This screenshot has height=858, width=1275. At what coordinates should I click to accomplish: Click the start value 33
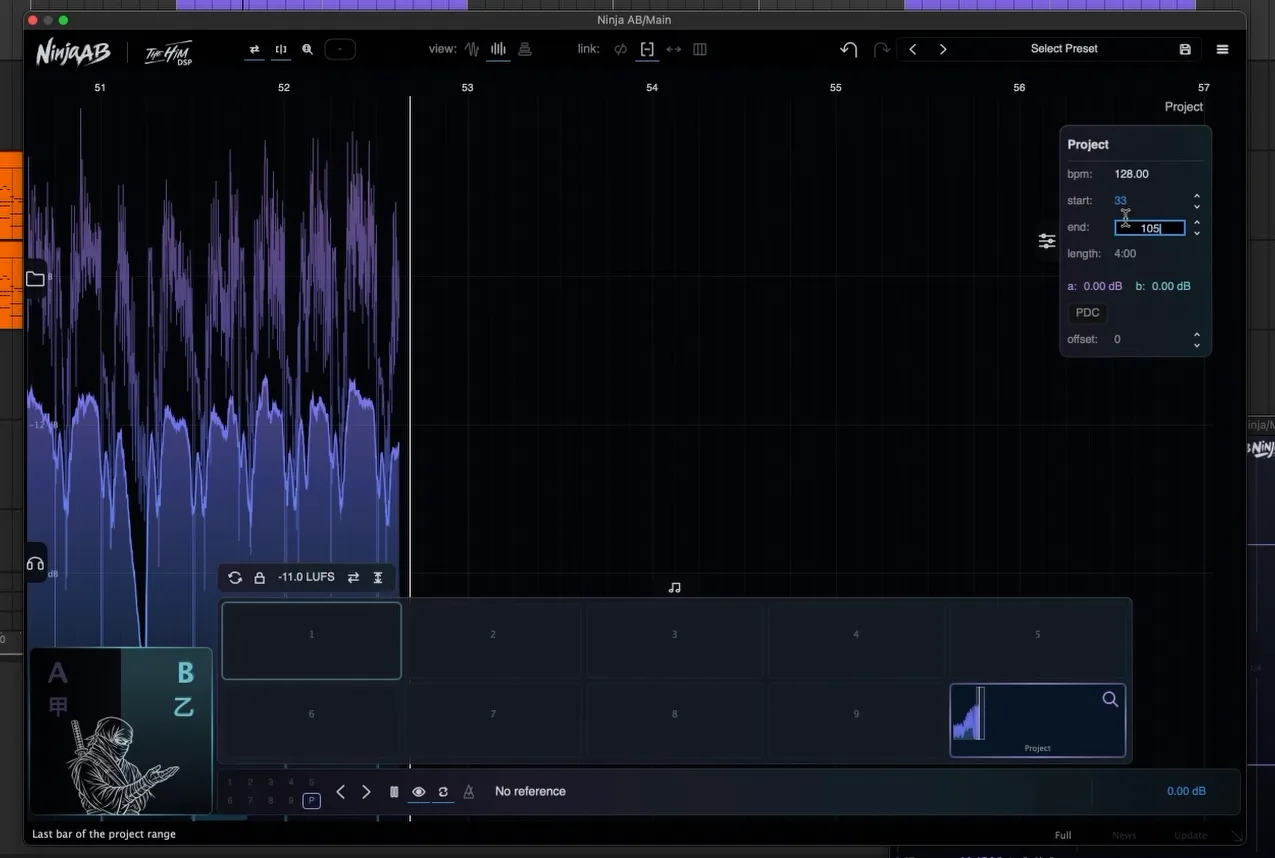[x=1120, y=201]
